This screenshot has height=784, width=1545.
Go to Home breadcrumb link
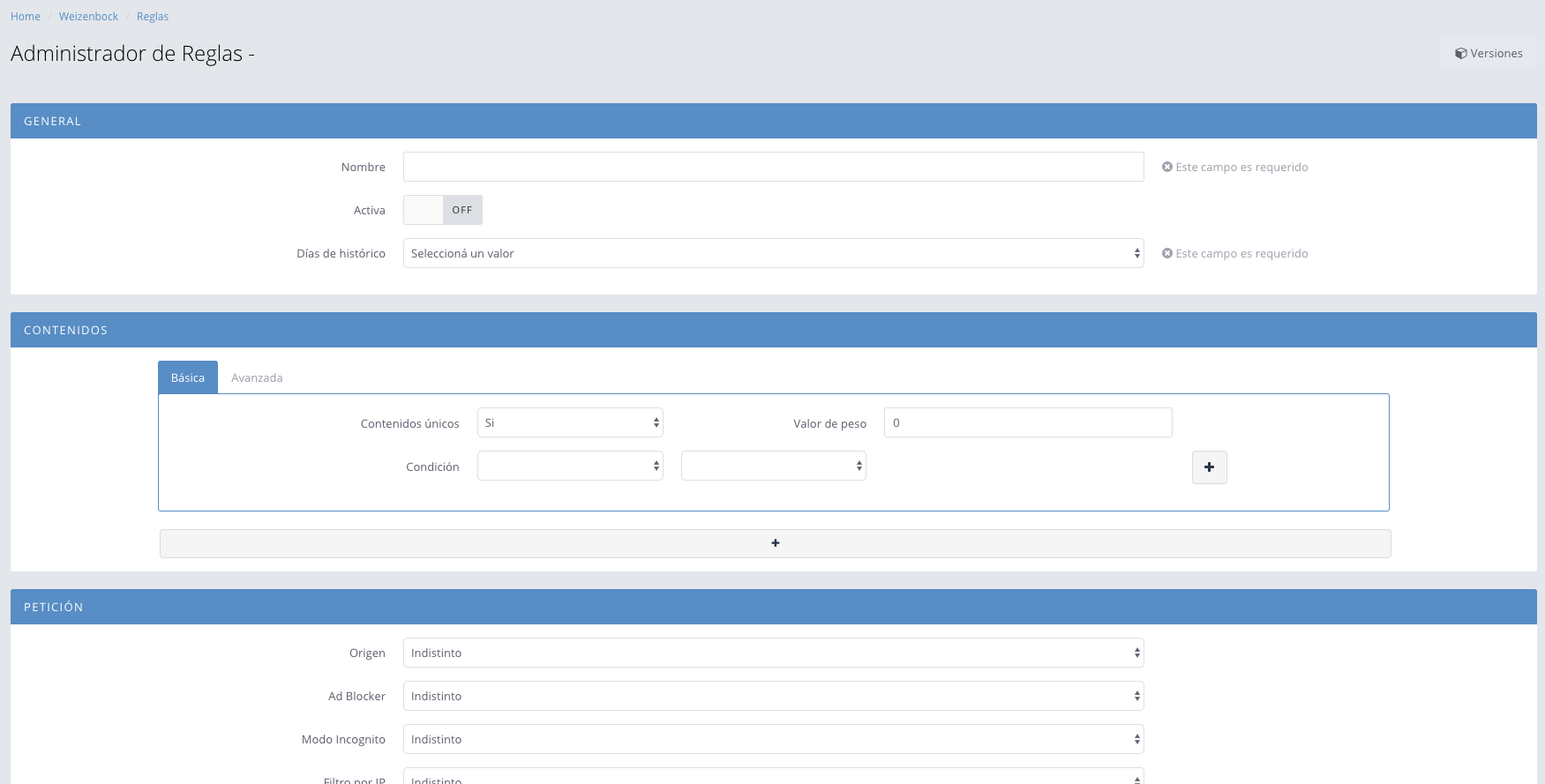[x=26, y=17]
